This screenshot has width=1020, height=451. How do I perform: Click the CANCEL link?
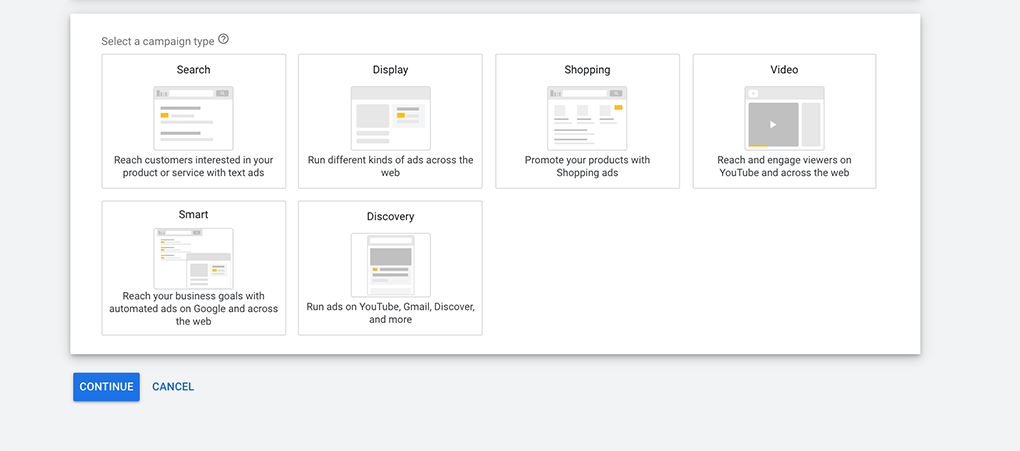(173, 387)
